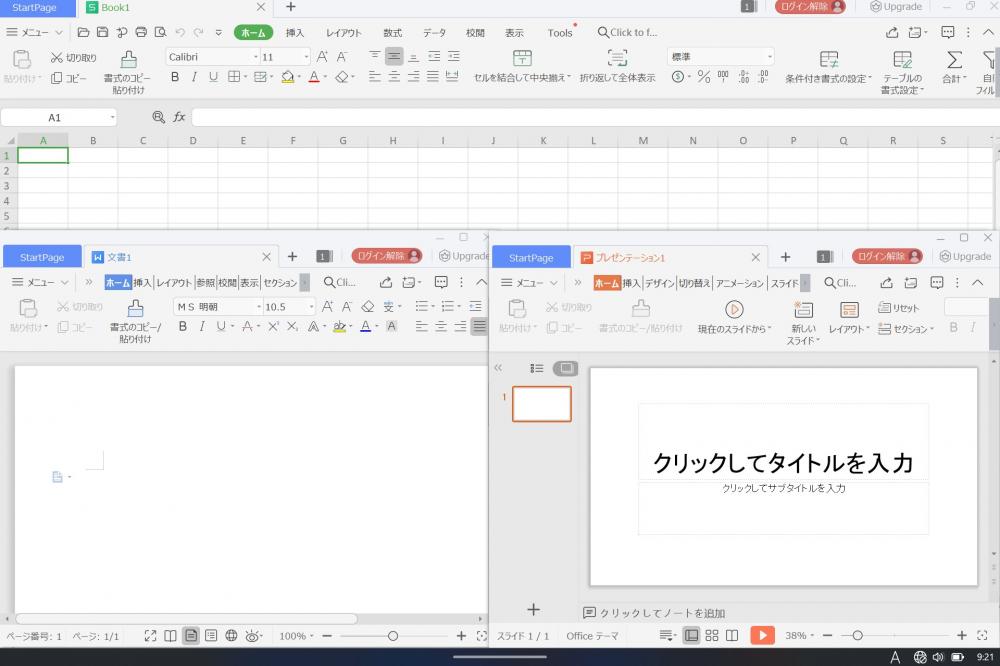
Task: Click the ログイン解除 button in the spreadsheet window
Action: click(x=810, y=6)
